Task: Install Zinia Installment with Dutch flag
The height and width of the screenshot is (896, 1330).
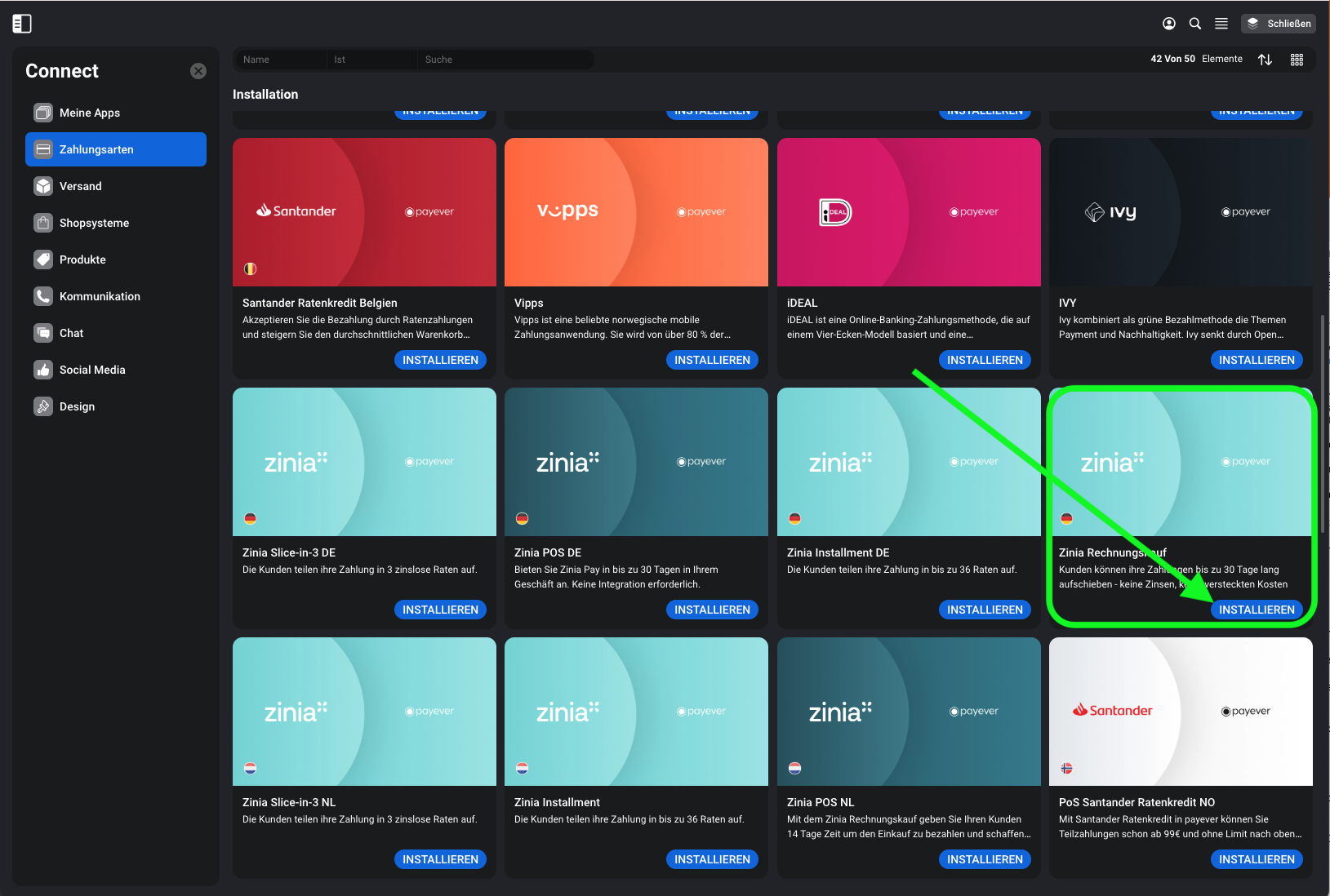Action: [x=712, y=859]
